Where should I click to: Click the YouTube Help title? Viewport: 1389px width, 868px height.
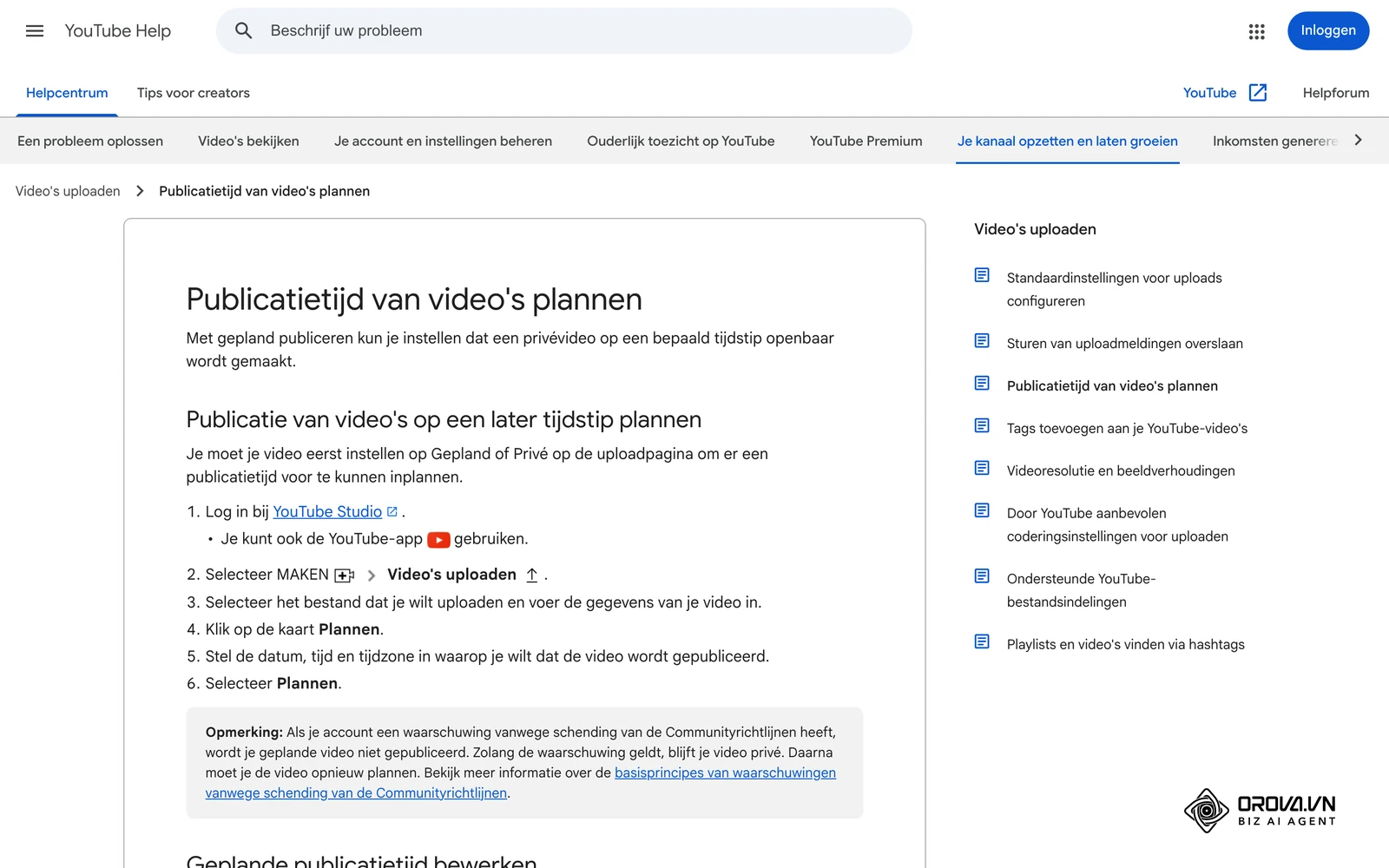(118, 31)
